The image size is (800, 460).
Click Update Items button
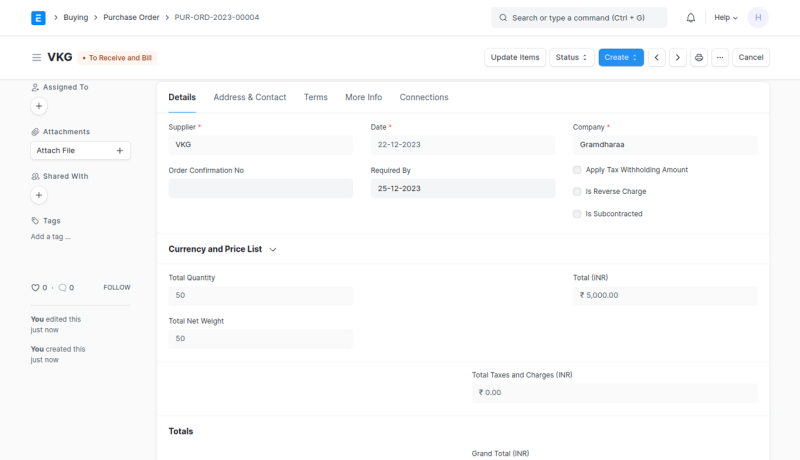tap(515, 58)
